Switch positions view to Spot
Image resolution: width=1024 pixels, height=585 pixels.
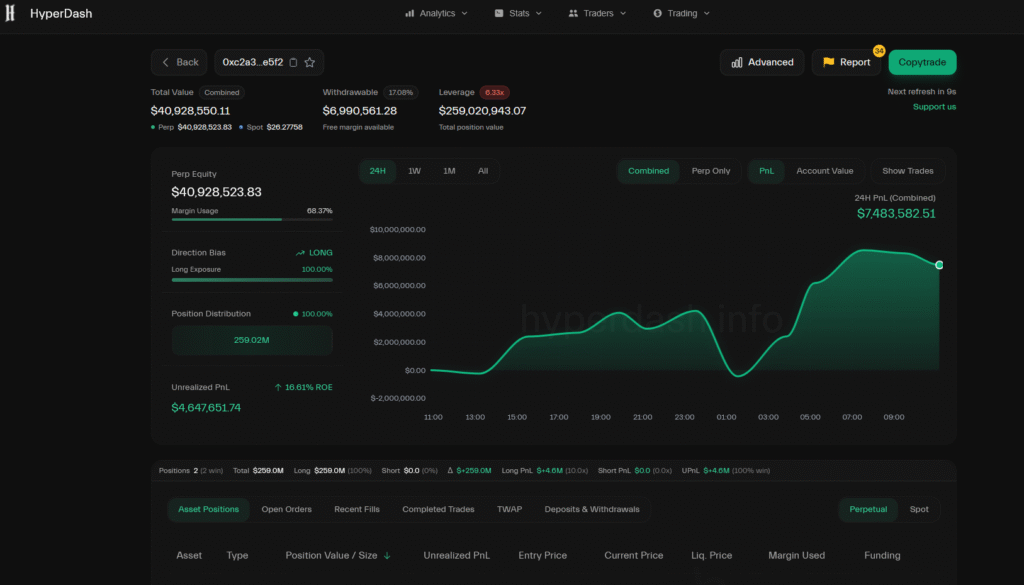click(x=918, y=509)
